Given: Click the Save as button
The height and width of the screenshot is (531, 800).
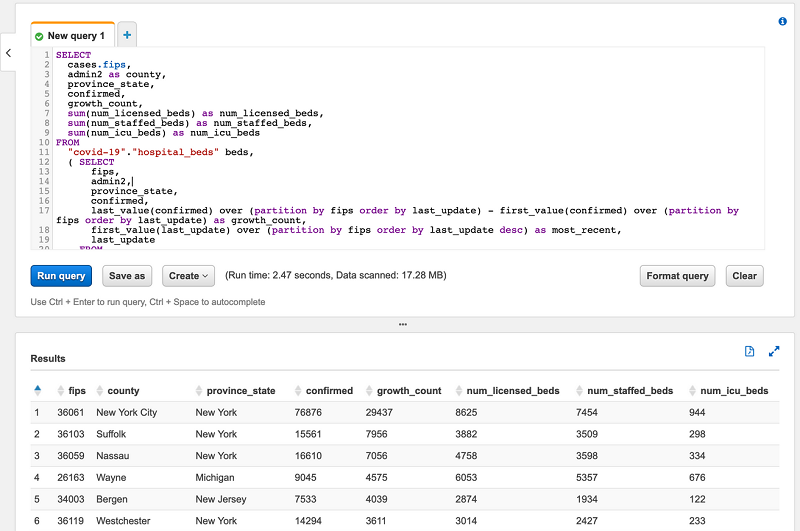Looking at the screenshot, I should (127, 276).
